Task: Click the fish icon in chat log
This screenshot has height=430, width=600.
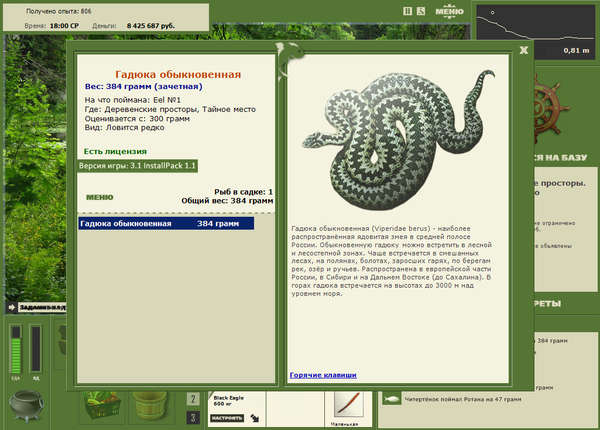Action: point(391,399)
